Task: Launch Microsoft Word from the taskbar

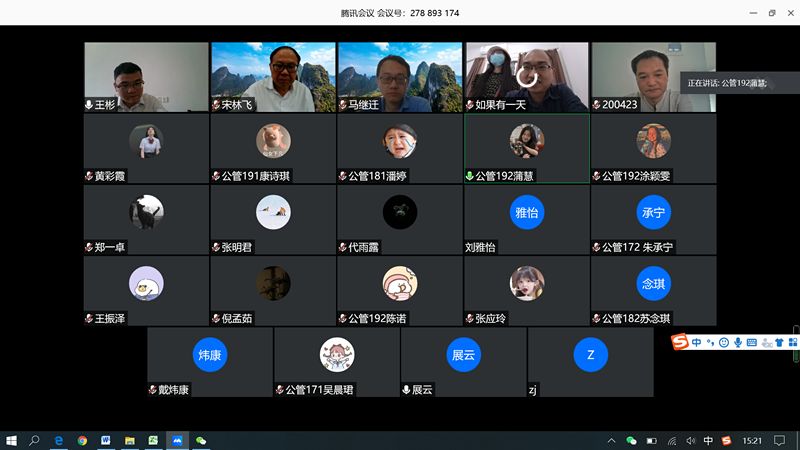Action: (105, 440)
